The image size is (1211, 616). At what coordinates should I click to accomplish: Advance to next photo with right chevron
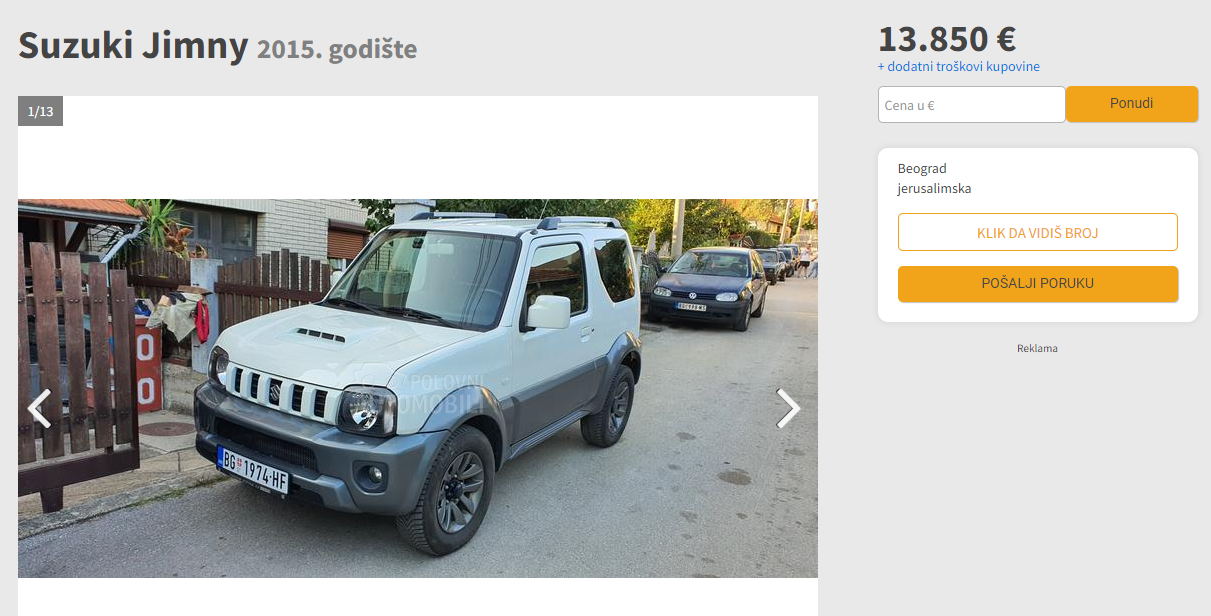click(788, 408)
